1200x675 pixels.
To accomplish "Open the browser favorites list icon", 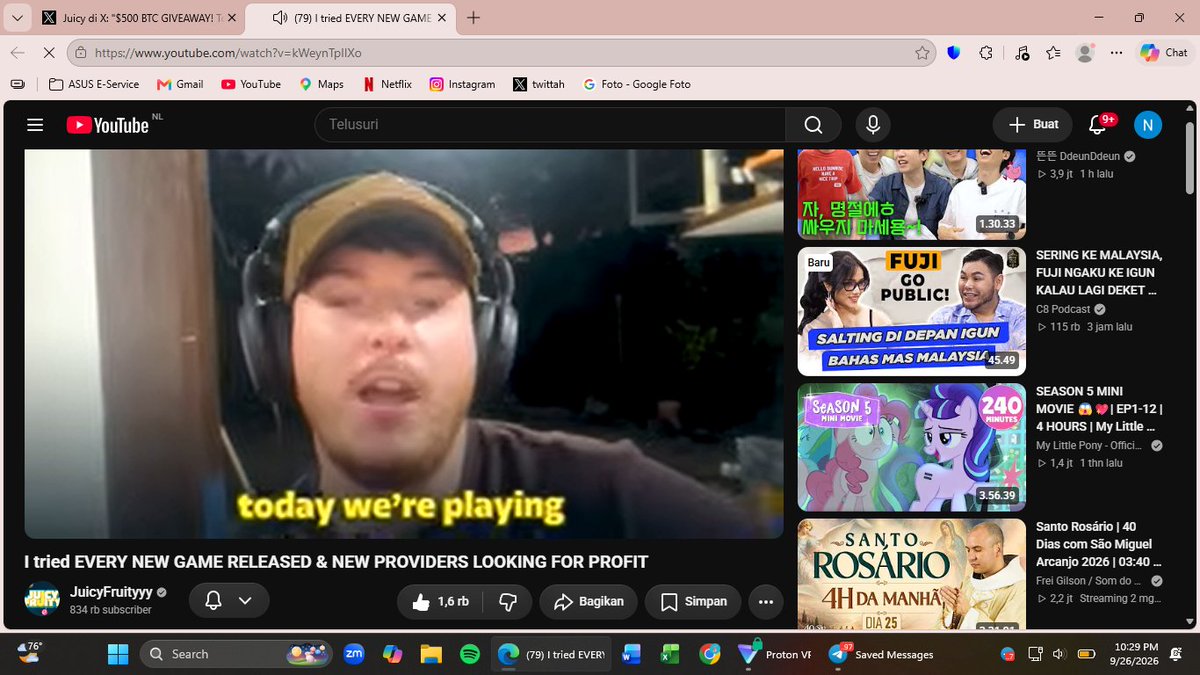I will click(x=1053, y=53).
